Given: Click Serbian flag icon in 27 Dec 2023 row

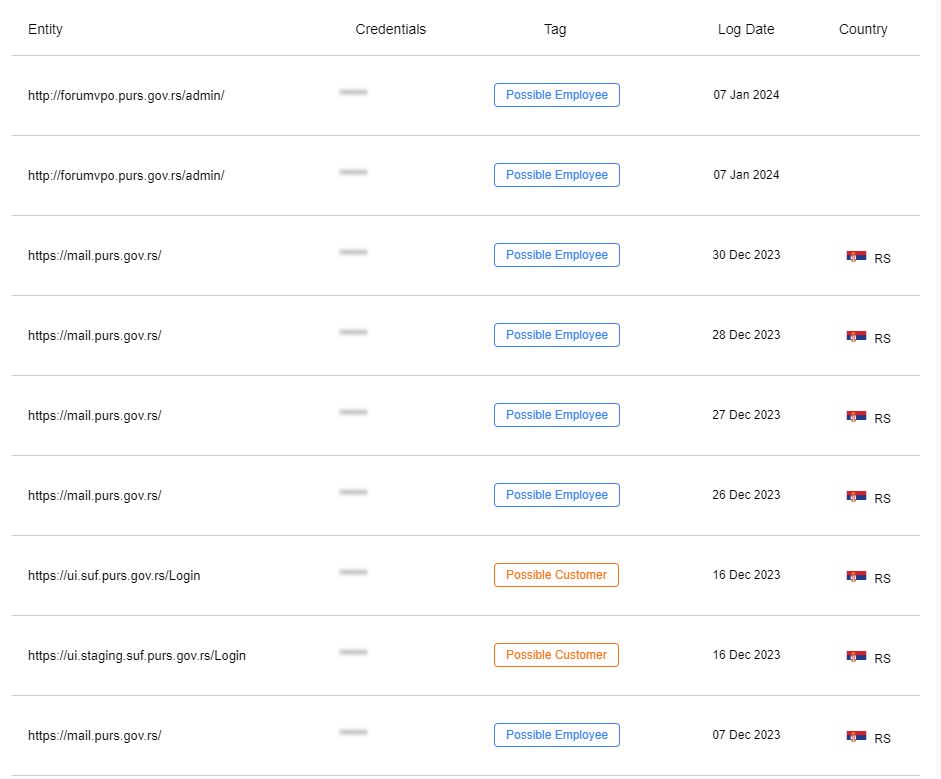Looking at the screenshot, I should [x=856, y=416].
